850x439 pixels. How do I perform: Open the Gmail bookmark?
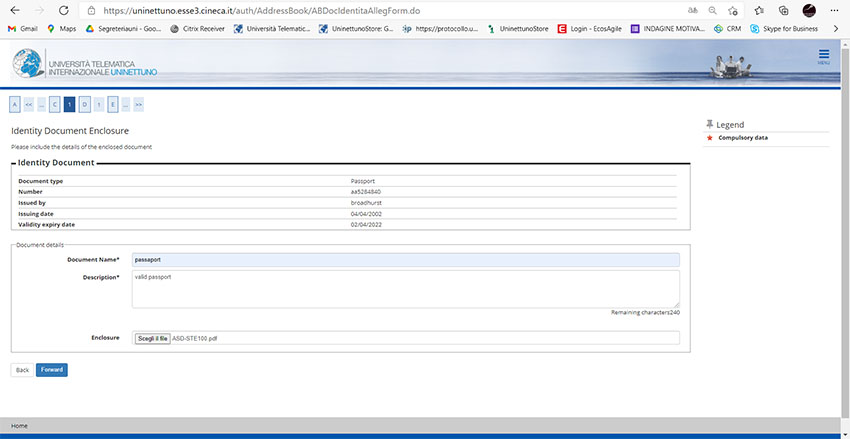(x=22, y=29)
